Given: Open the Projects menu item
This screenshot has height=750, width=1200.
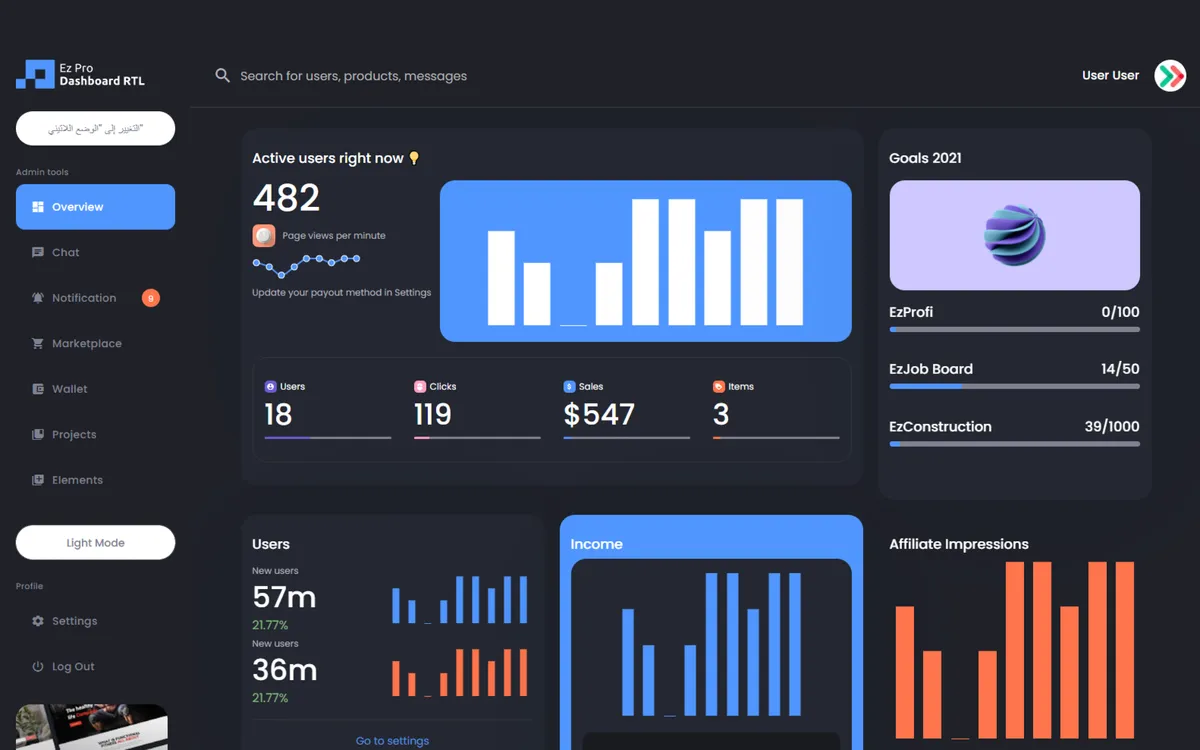Looking at the screenshot, I should tap(95, 434).
